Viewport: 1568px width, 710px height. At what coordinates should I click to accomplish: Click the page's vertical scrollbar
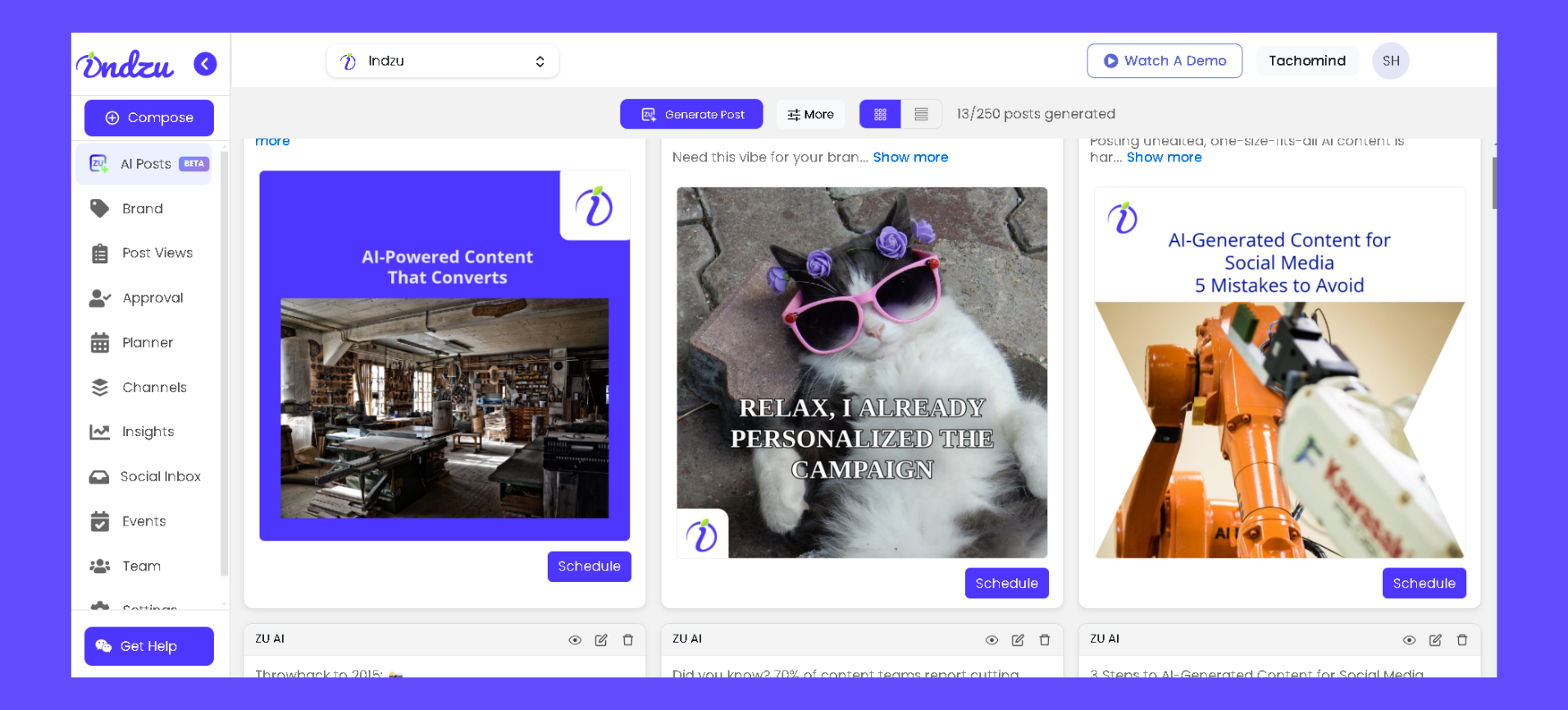[1494, 183]
